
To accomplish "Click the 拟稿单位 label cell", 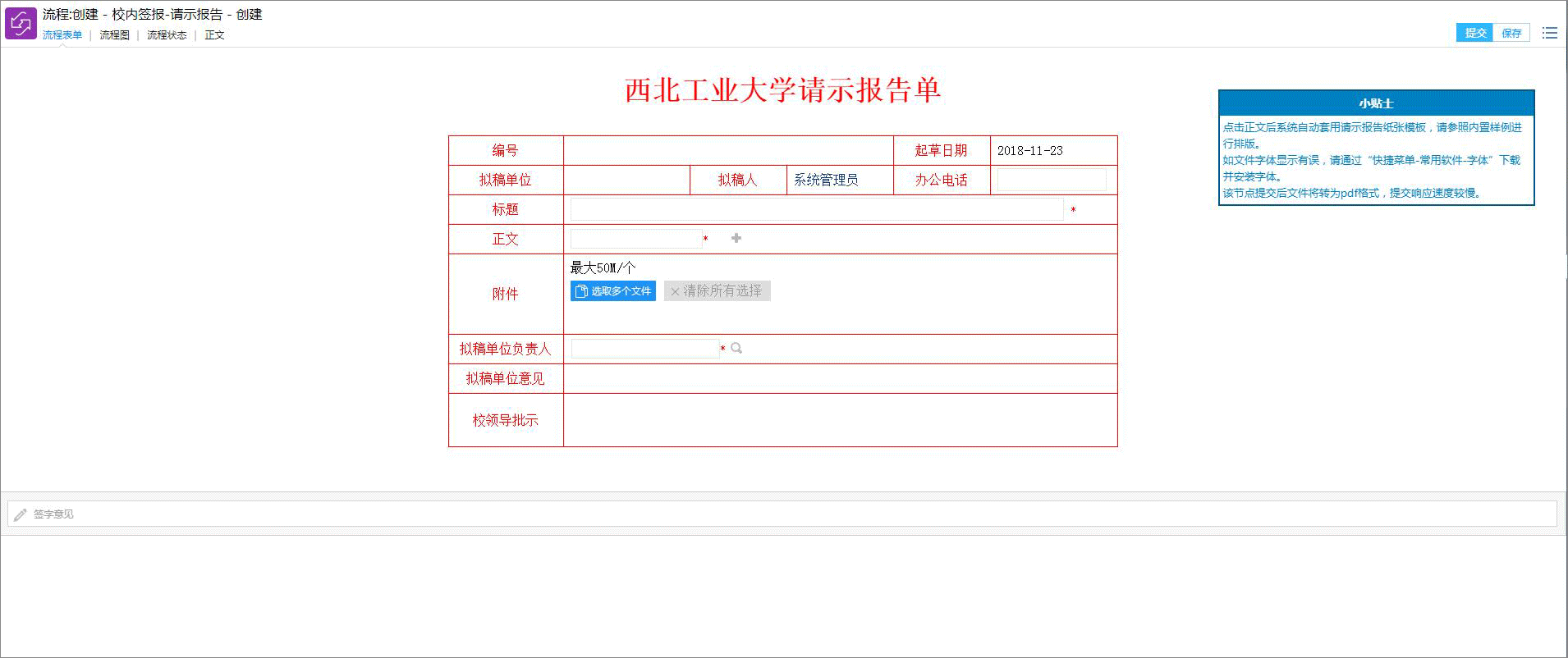I will [506, 180].
